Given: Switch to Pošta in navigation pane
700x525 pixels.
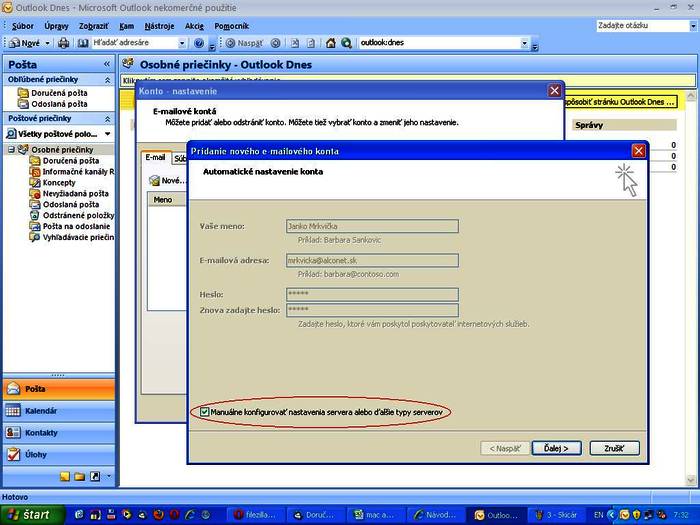Looking at the screenshot, I should coord(59,389).
